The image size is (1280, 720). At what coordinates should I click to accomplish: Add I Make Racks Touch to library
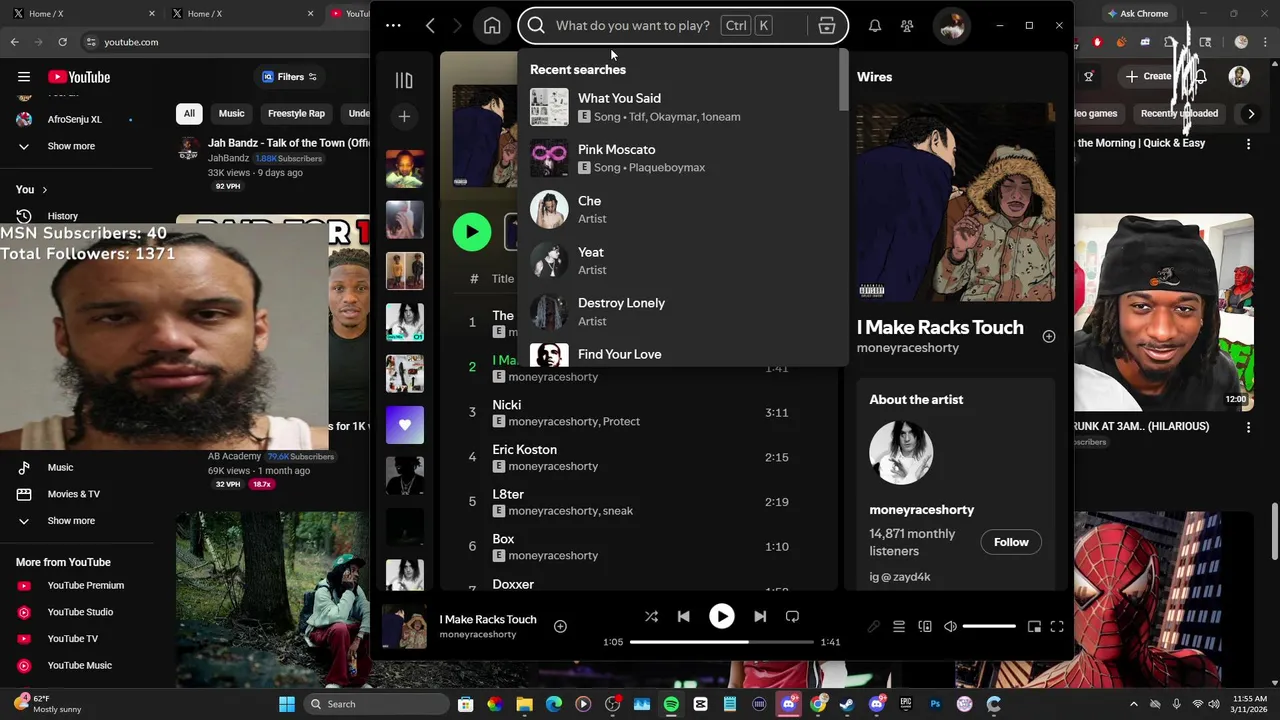1049,337
